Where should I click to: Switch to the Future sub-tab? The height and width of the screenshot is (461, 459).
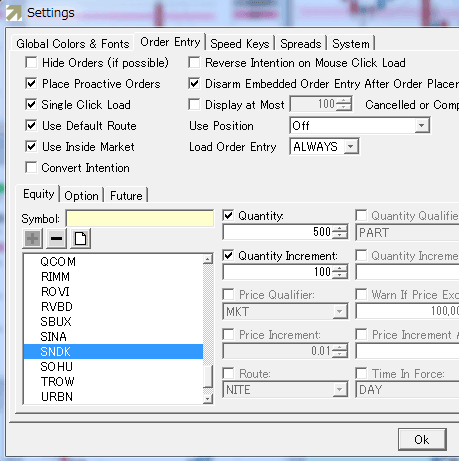pos(126,196)
